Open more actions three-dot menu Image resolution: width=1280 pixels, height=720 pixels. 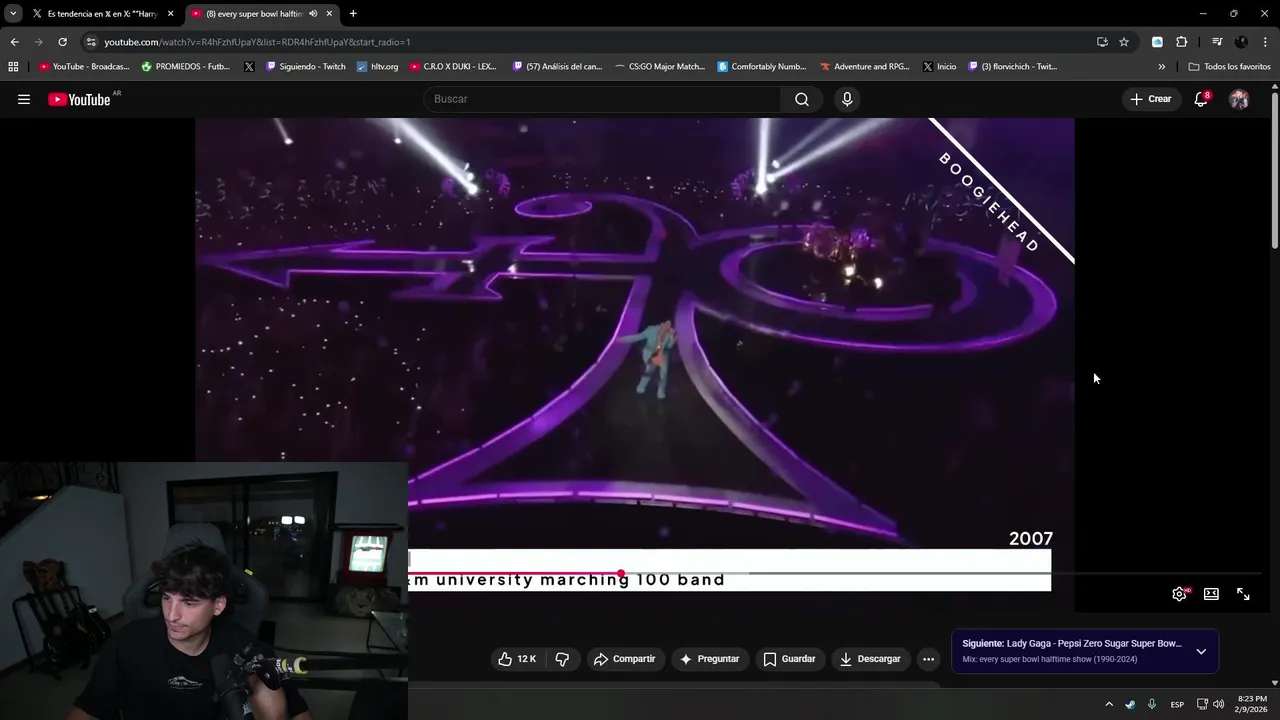(x=928, y=659)
